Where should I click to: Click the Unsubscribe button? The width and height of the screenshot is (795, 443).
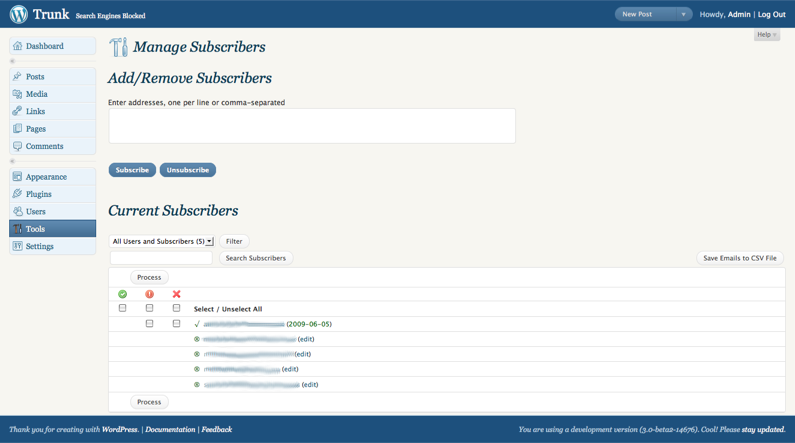[188, 170]
